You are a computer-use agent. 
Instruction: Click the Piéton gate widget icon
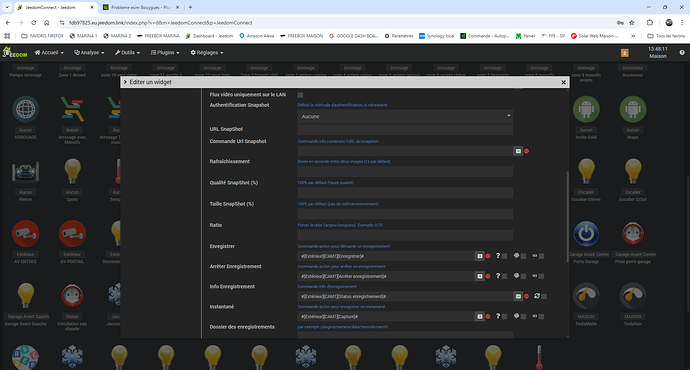26,172
